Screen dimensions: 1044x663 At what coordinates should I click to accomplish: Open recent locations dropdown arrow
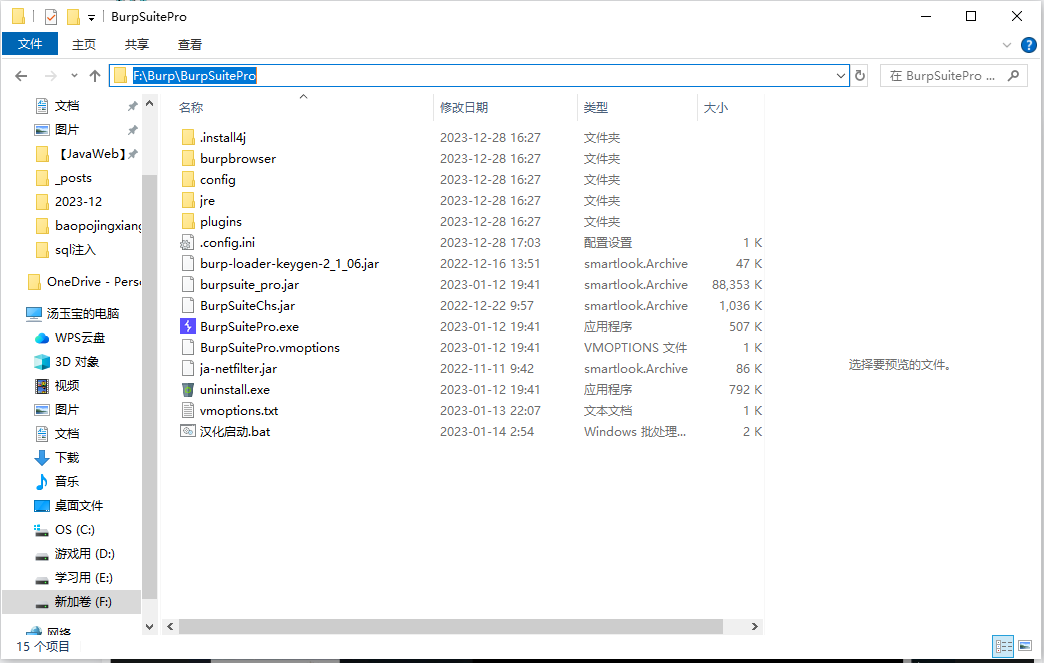pyautogui.click(x=74, y=76)
